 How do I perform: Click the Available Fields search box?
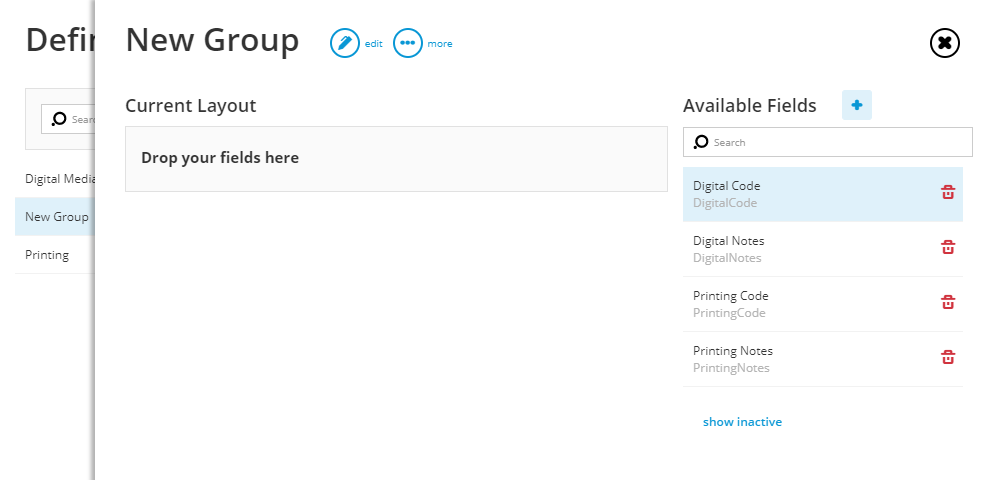[828, 143]
